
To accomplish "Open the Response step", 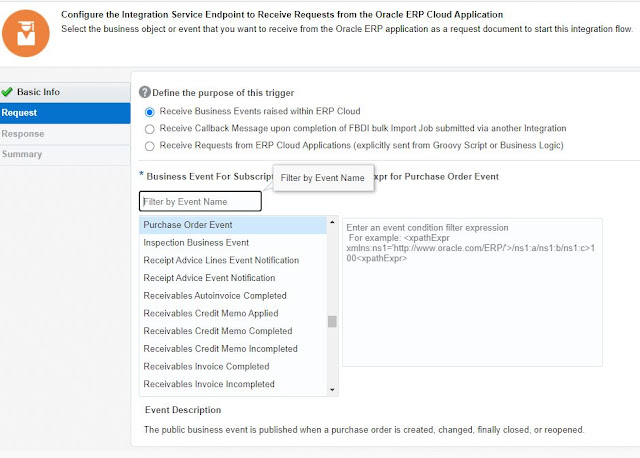I will 65,134.
